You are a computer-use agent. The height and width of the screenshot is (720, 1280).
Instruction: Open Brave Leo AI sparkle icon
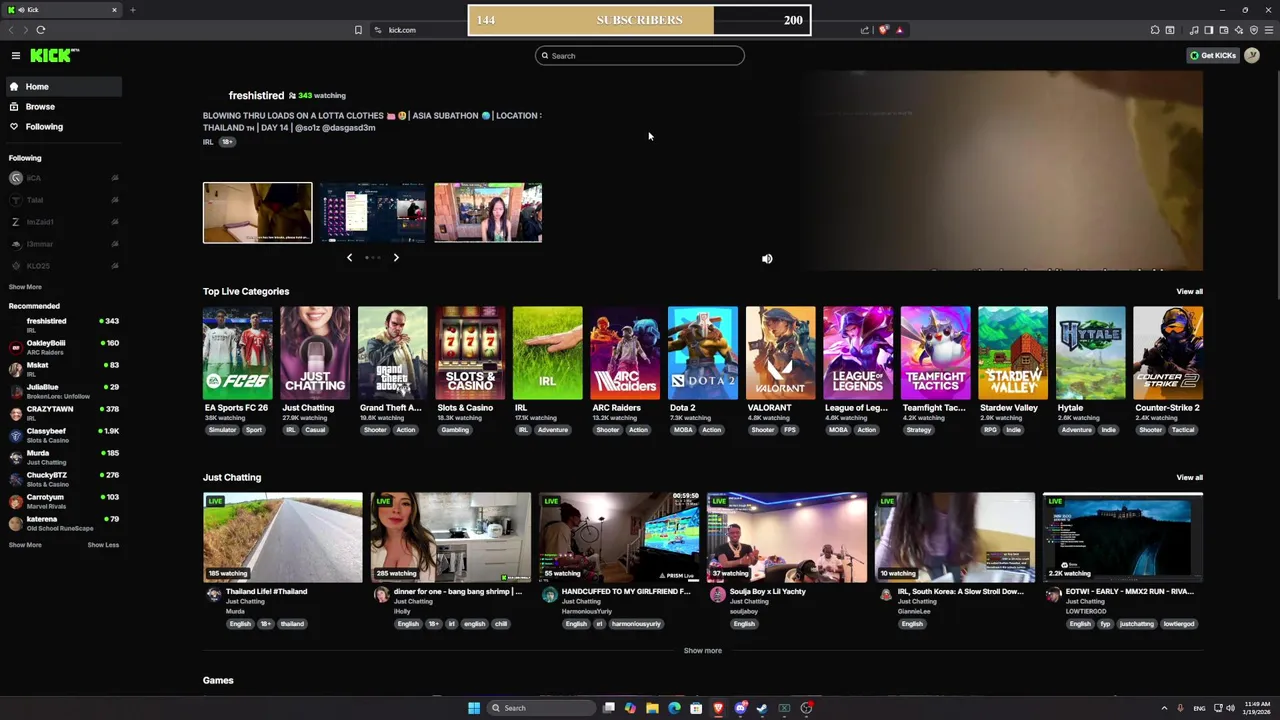(x=1239, y=30)
